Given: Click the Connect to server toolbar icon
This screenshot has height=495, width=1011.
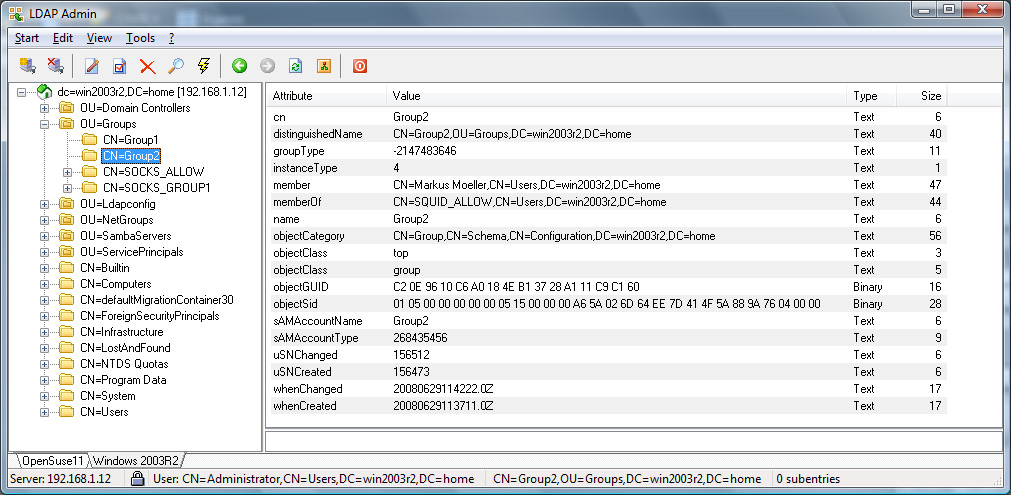Looking at the screenshot, I should click(27, 66).
